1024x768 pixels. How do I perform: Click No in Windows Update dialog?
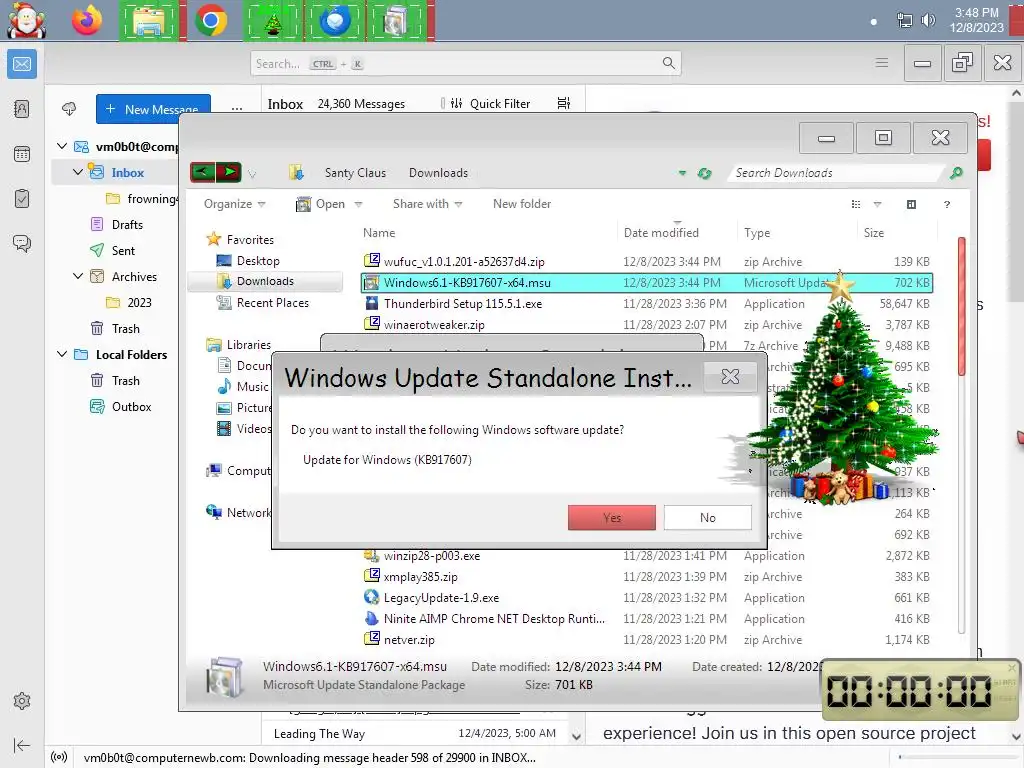click(x=707, y=517)
